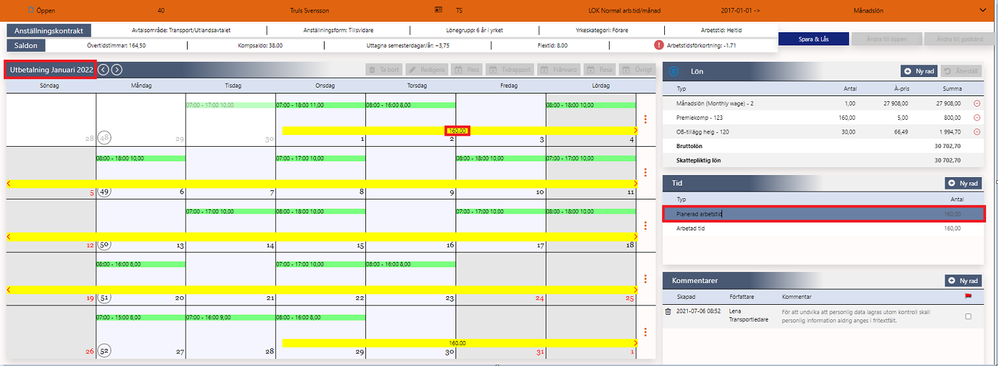Click the trash icon beside the comment
The height and width of the screenshot is (366, 998).
point(668,311)
